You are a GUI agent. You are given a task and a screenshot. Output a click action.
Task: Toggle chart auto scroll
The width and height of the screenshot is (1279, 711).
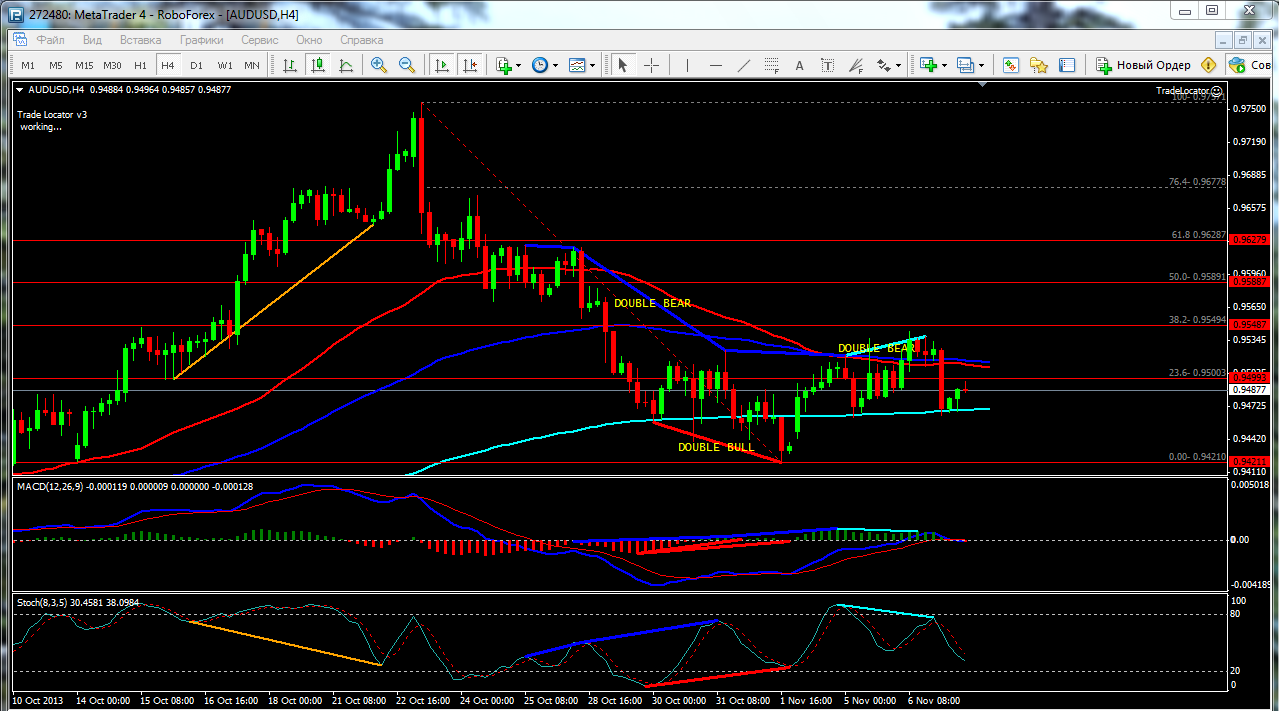(x=441, y=65)
